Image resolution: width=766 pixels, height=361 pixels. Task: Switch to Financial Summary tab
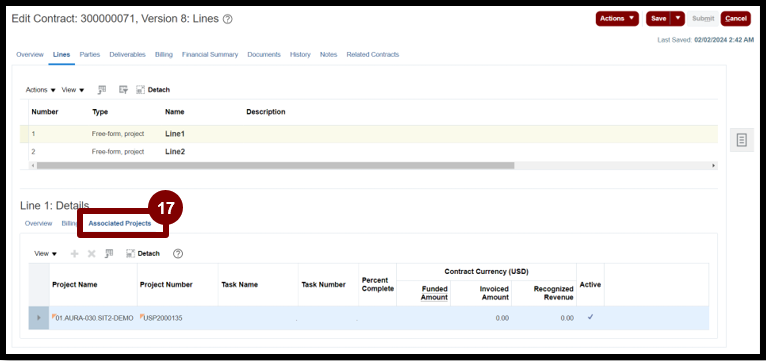point(210,55)
